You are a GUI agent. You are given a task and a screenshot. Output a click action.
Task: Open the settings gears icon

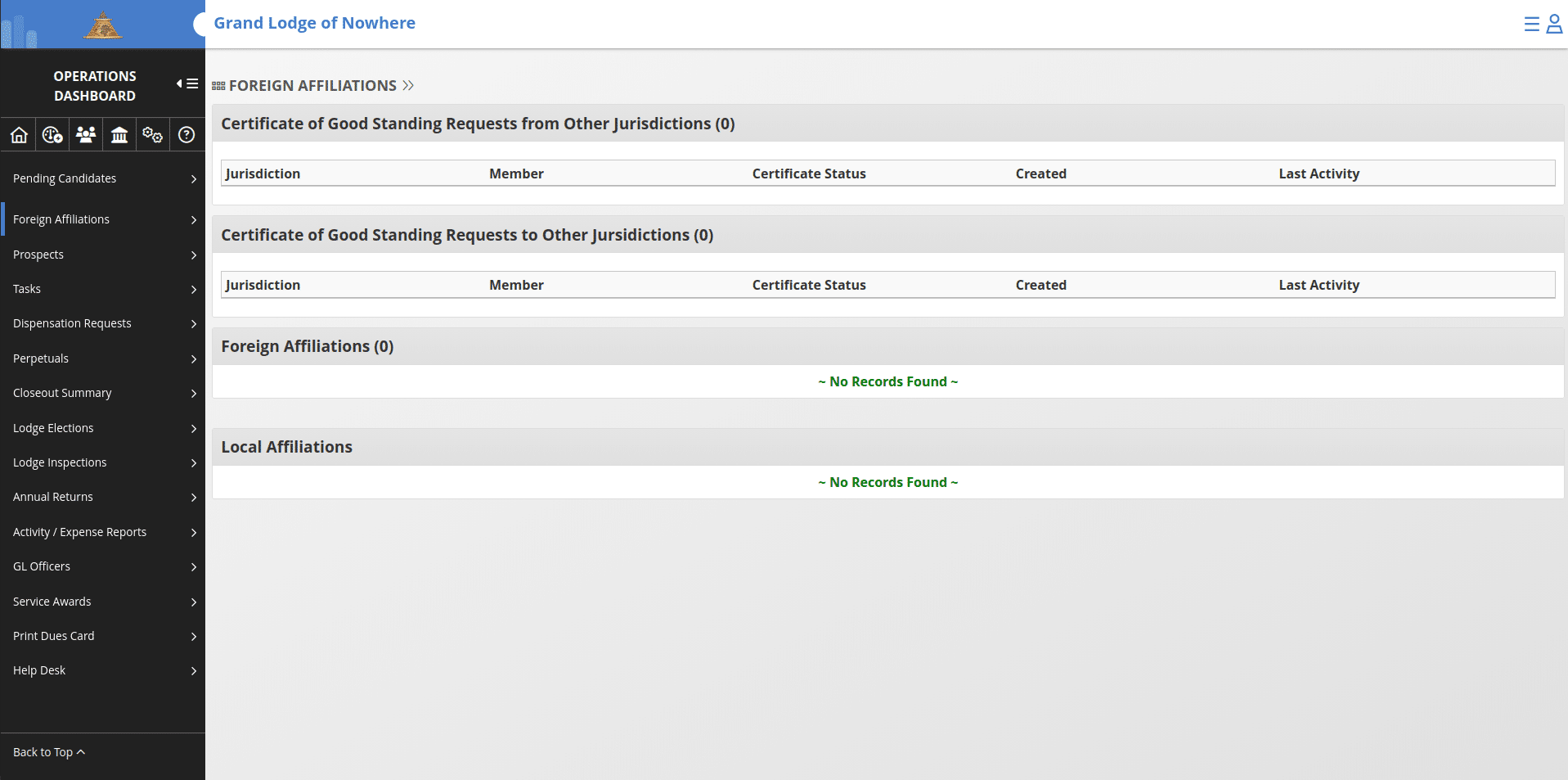(x=153, y=135)
